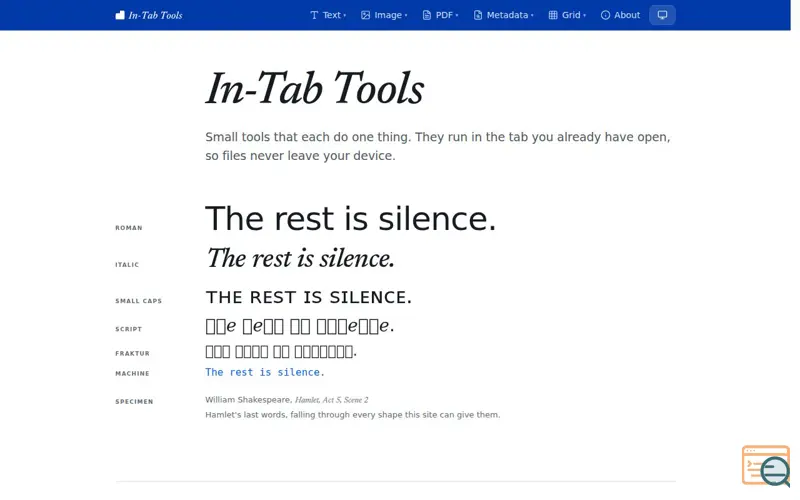Click the PDF document icon
This screenshot has height=500, width=800.
pos(427,15)
